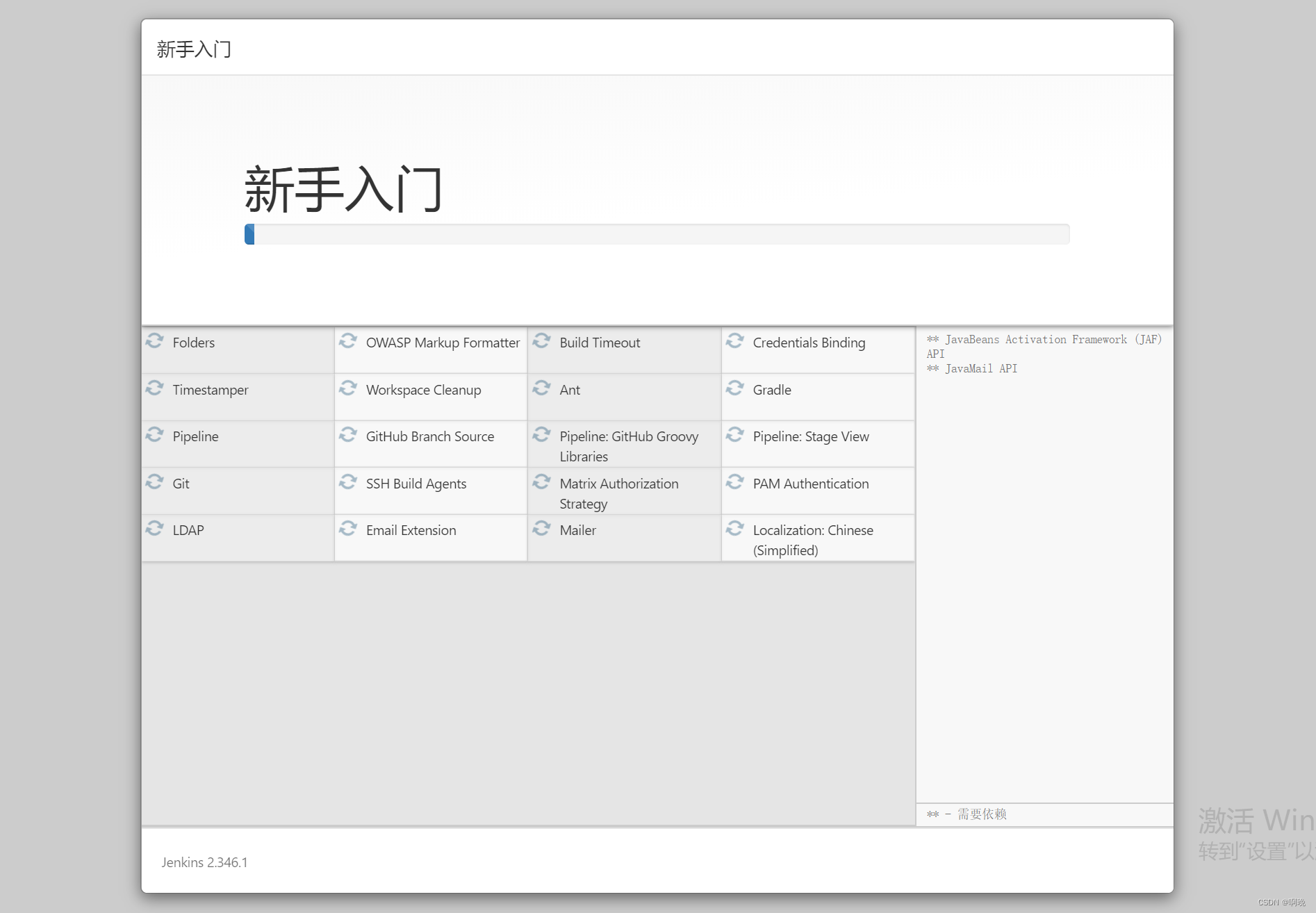Viewport: 1316px width, 913px height.
Task: Select the OWASP Markup Formatter text
Action: pos(443,343)
